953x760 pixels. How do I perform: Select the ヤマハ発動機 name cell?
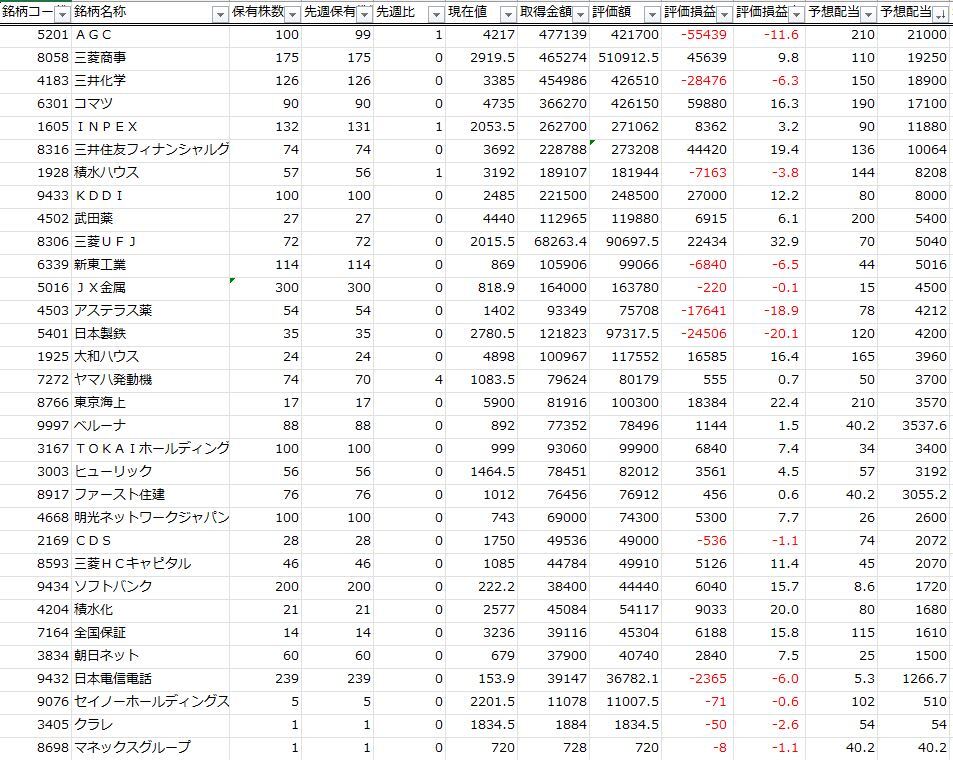tap(150, 380)
